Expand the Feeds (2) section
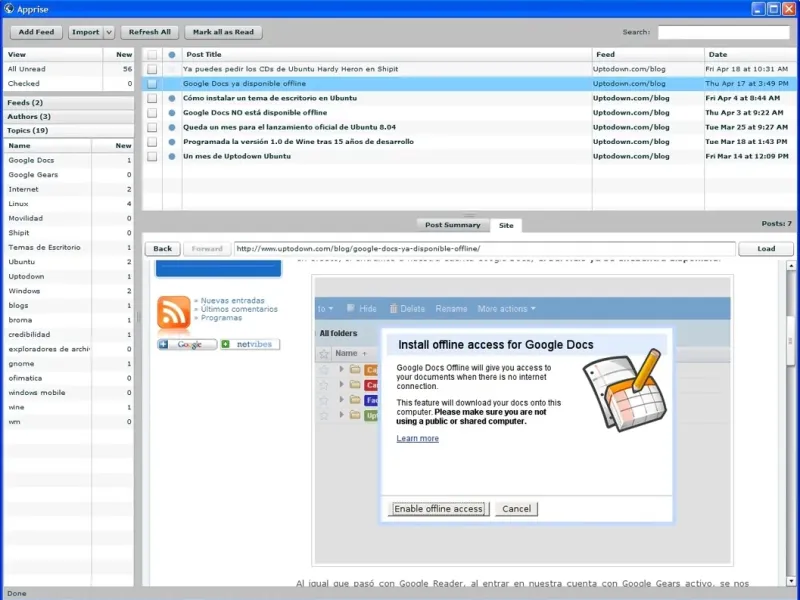800x600 pixels. pos(68,103)
